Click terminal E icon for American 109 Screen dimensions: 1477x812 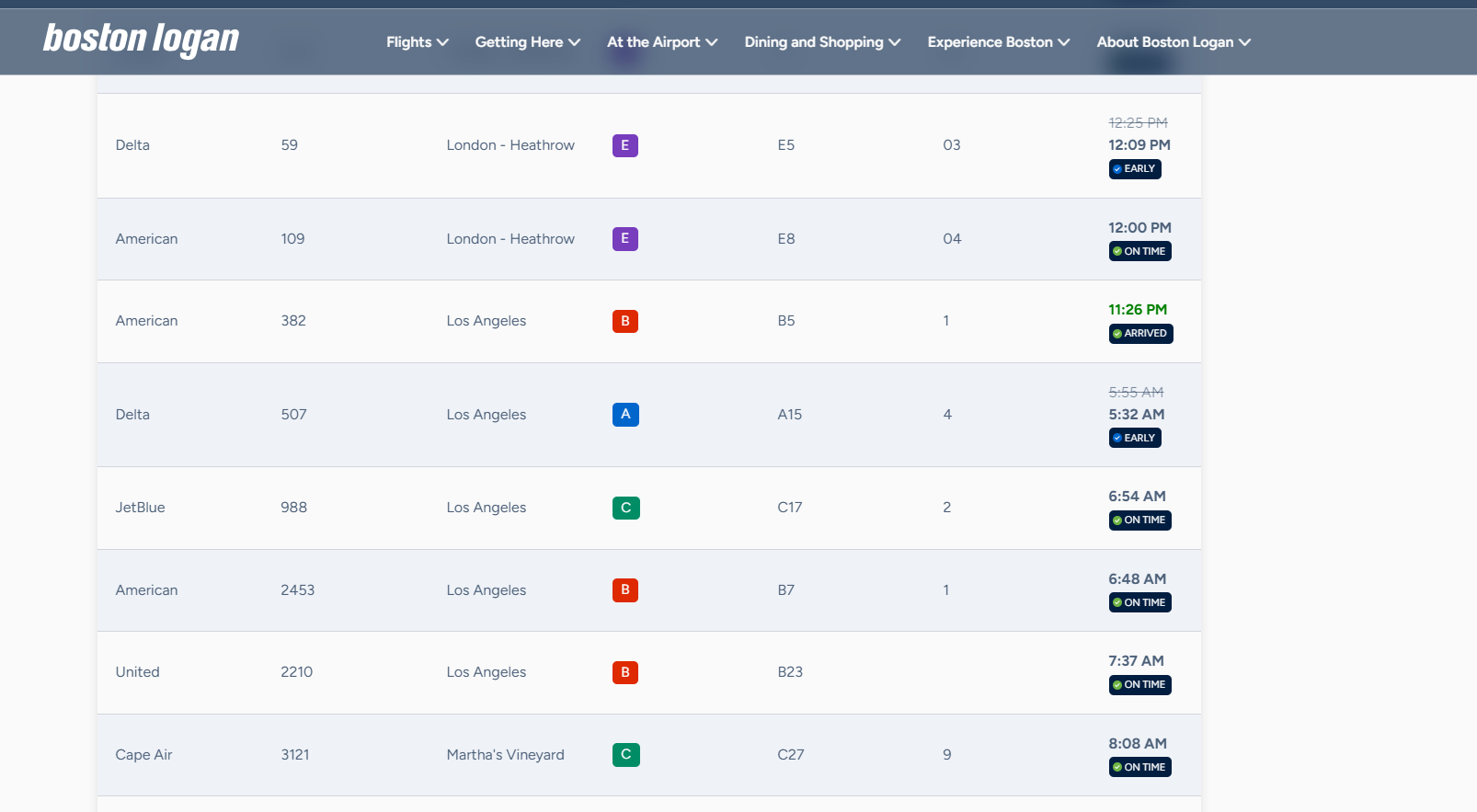coord(625,239)
